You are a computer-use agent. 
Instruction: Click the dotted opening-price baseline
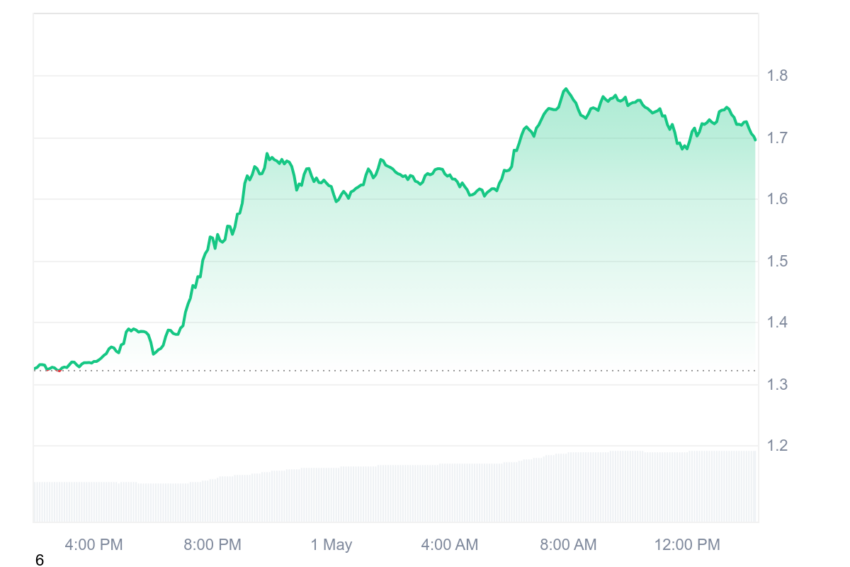pyautogui.click(x=395, y=371)
